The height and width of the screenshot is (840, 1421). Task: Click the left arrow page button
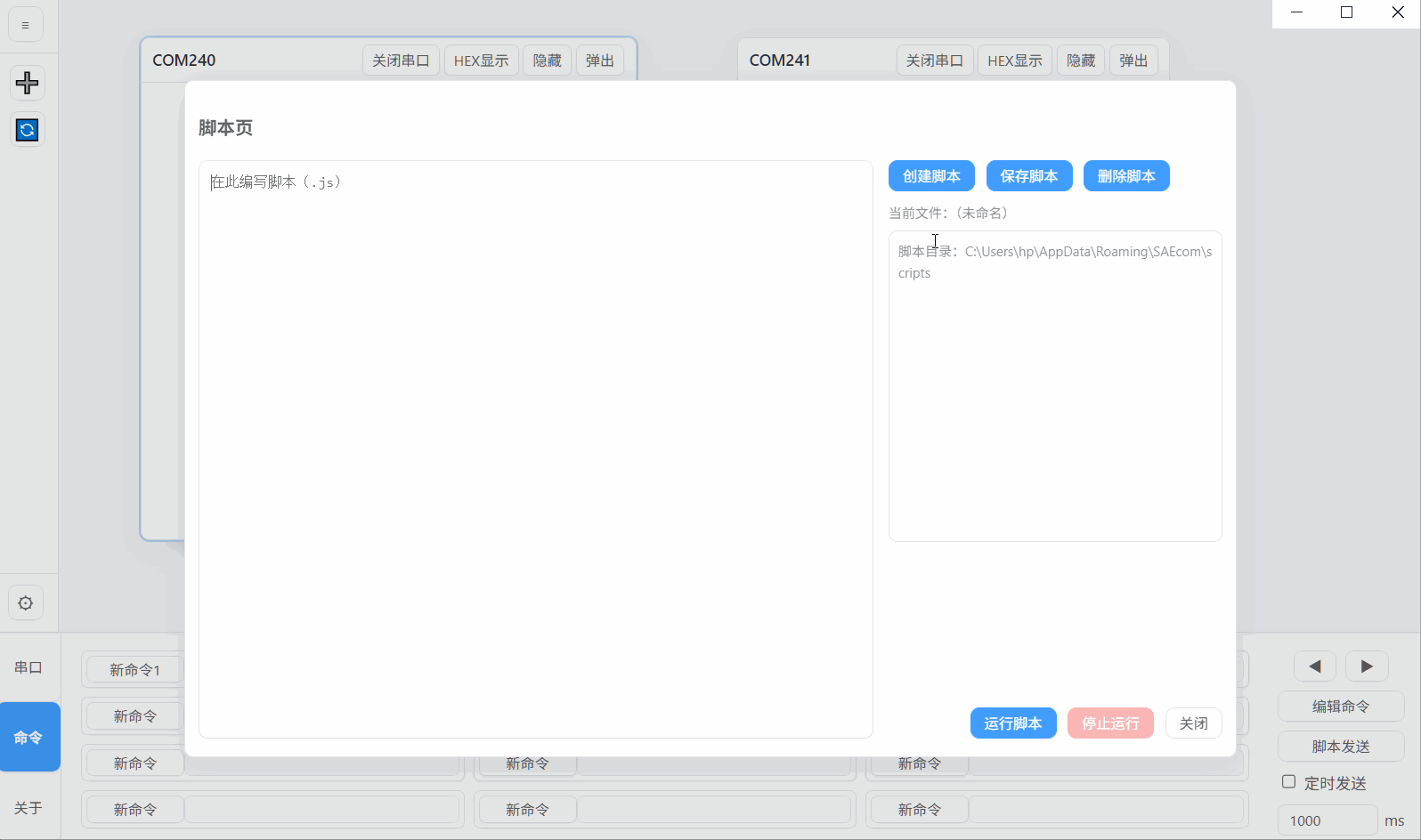[x=1314, y=666]
